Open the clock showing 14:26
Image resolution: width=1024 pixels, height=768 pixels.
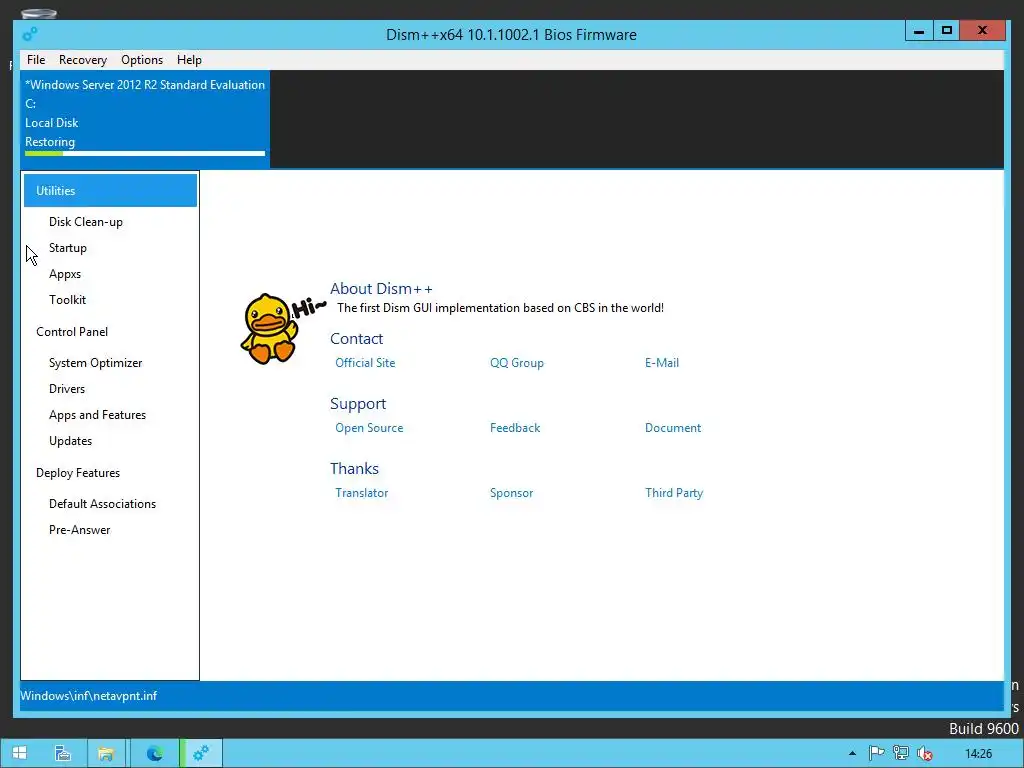978,754
